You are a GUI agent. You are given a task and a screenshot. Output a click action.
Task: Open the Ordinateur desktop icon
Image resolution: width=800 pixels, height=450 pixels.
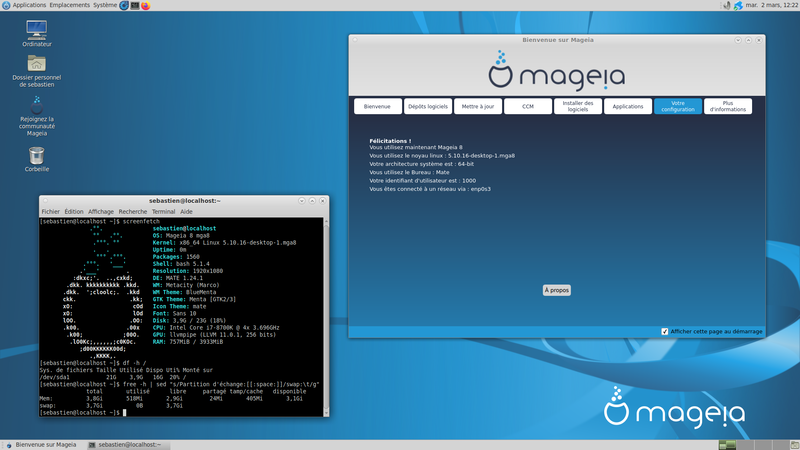tap(37, 31)
